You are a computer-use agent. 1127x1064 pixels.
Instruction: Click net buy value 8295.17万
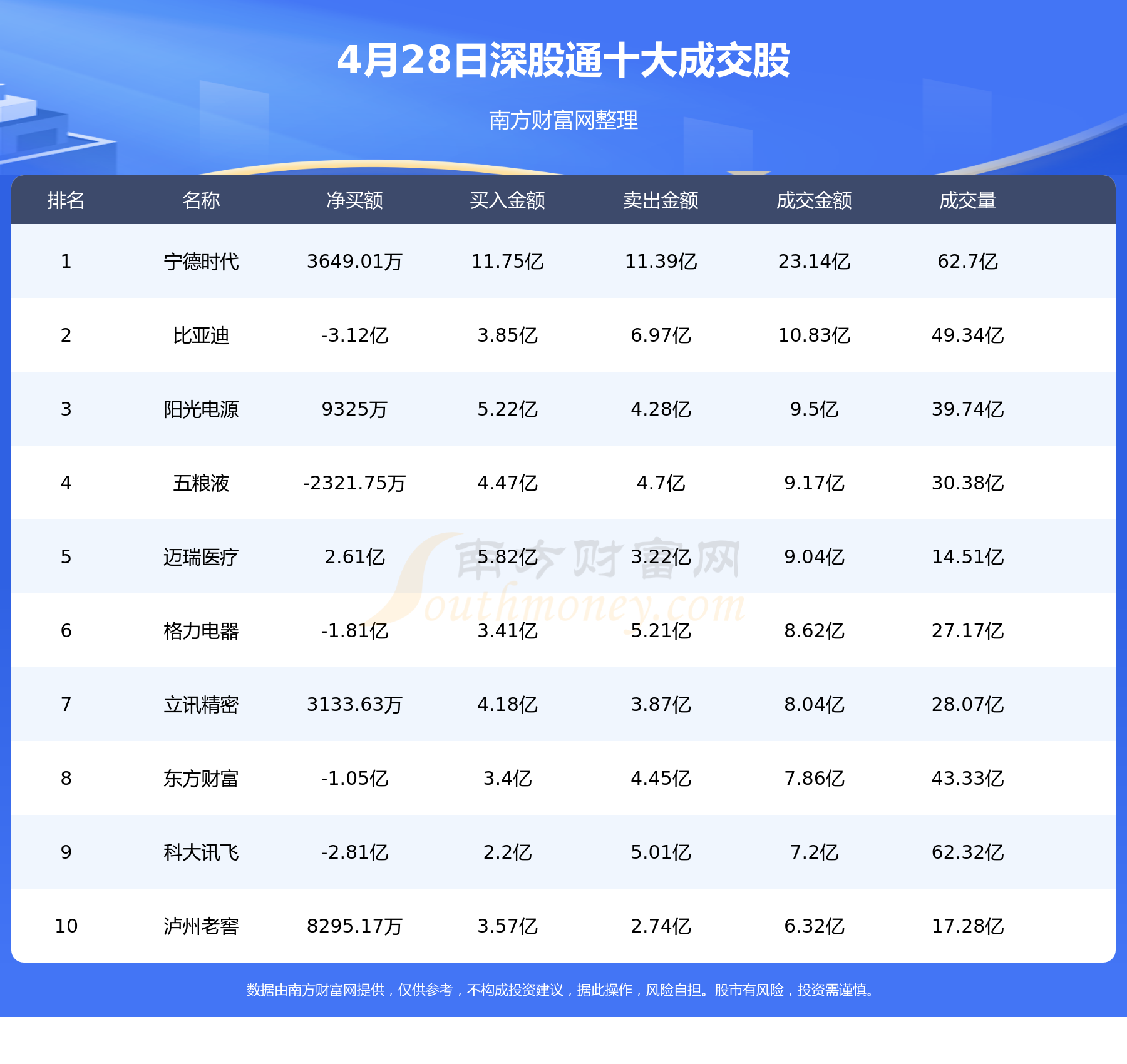click(x=354, y=926)
